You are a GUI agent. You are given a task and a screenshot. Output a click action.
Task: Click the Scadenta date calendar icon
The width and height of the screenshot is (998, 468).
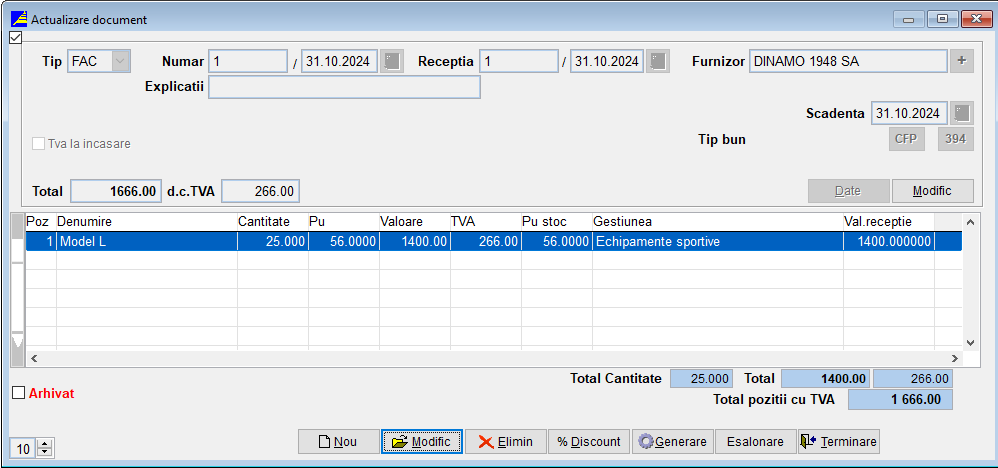pos(962,113)
